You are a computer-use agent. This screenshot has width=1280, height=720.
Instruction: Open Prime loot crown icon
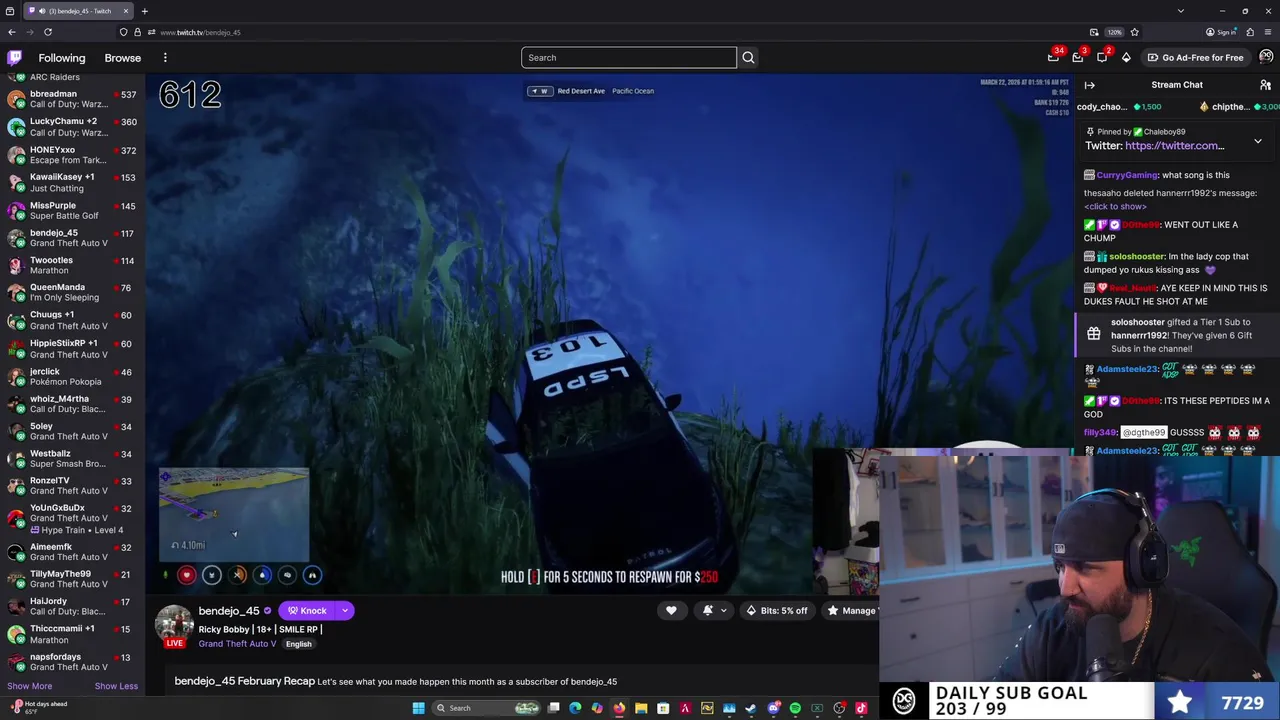click(1054, 57)
